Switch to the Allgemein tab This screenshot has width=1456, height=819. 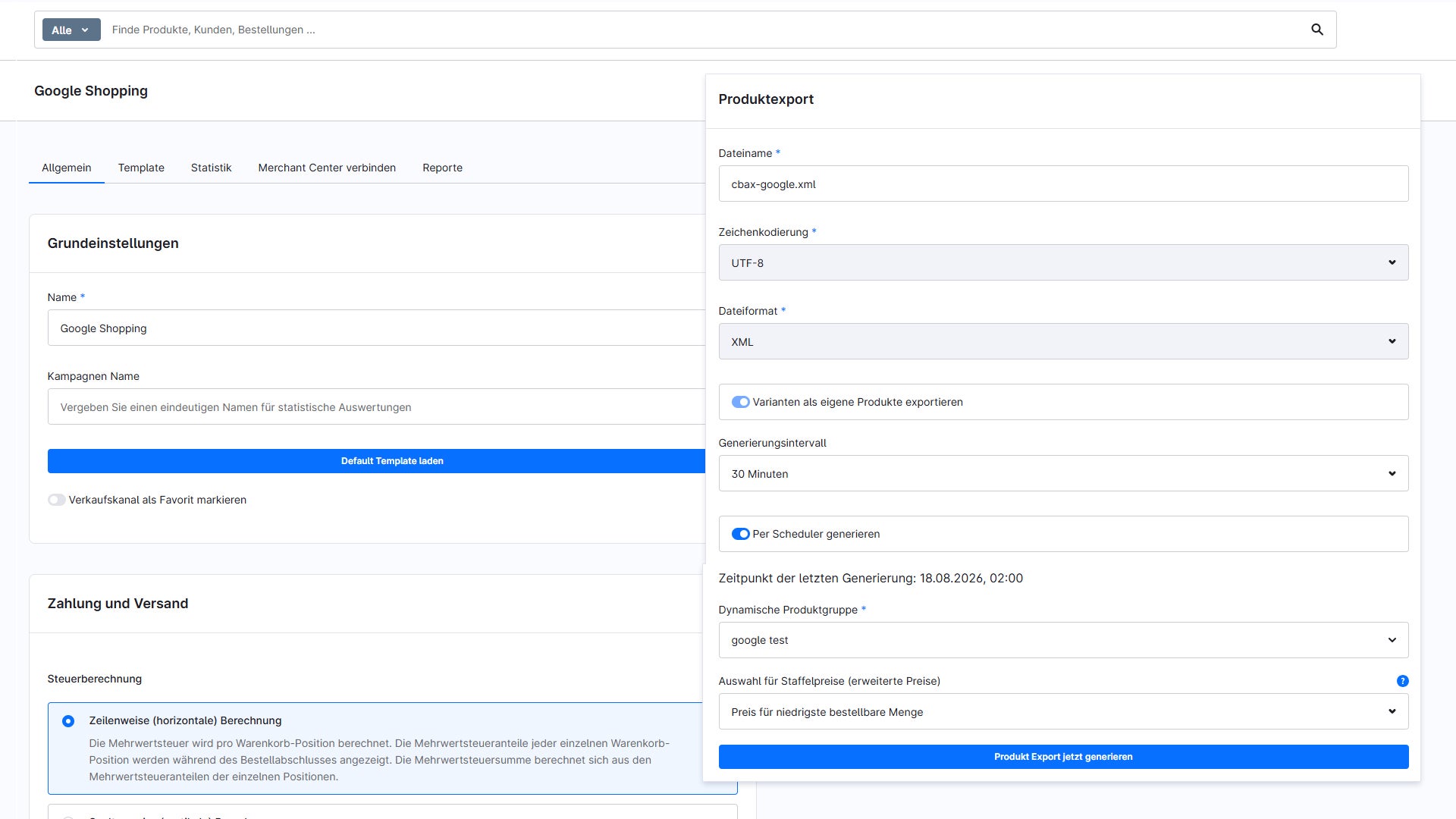coord(67,168)
